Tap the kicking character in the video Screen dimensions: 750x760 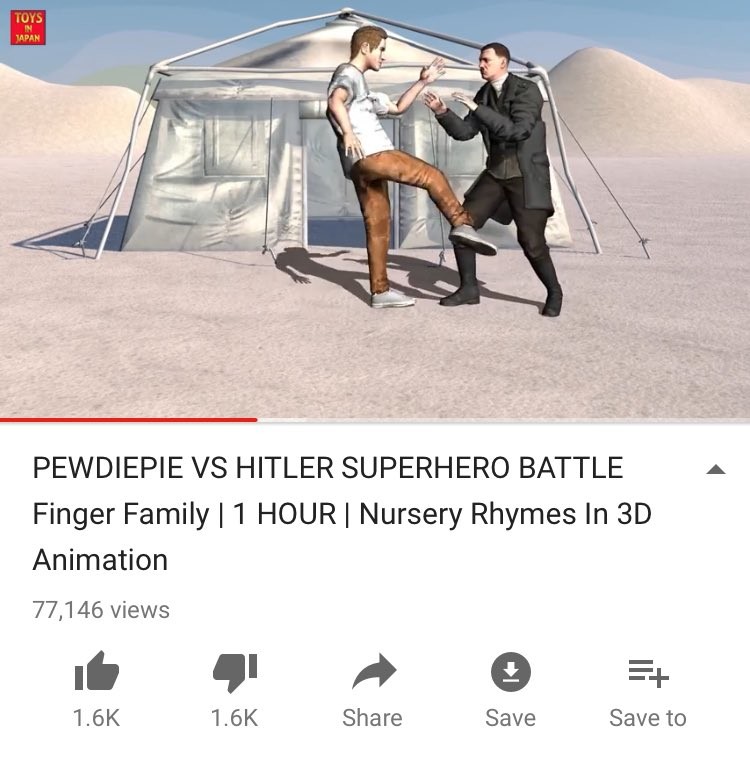[393, 165]
